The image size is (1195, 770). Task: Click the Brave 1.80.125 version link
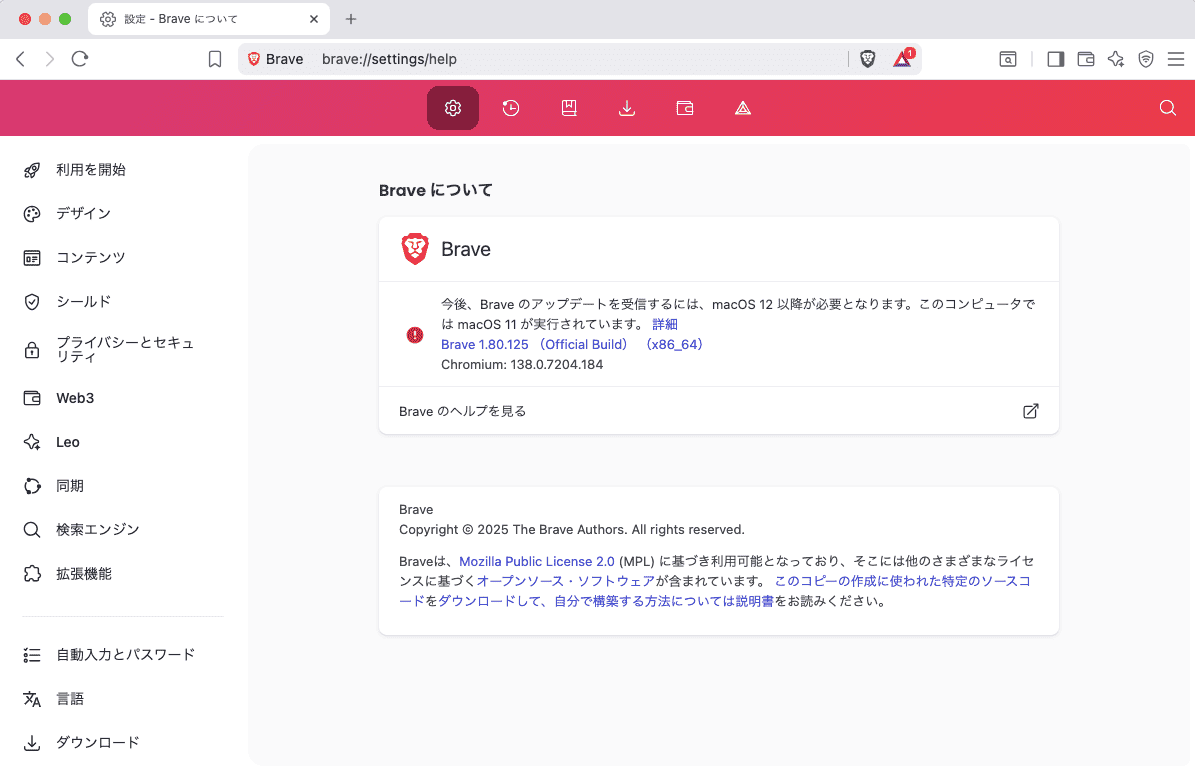(x=572, y=345)
